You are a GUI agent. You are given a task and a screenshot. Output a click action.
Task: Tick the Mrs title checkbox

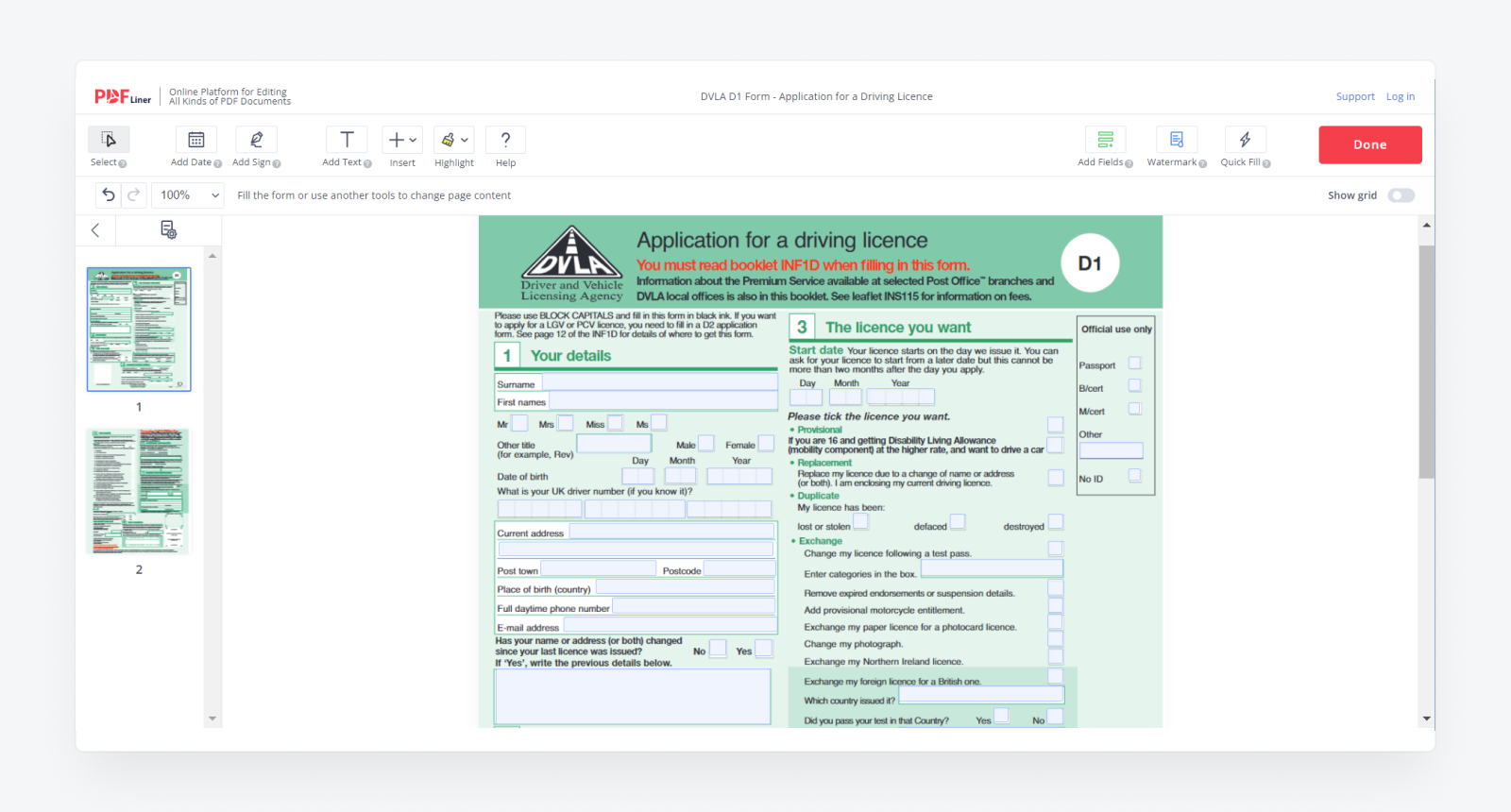tap(565, 423)
